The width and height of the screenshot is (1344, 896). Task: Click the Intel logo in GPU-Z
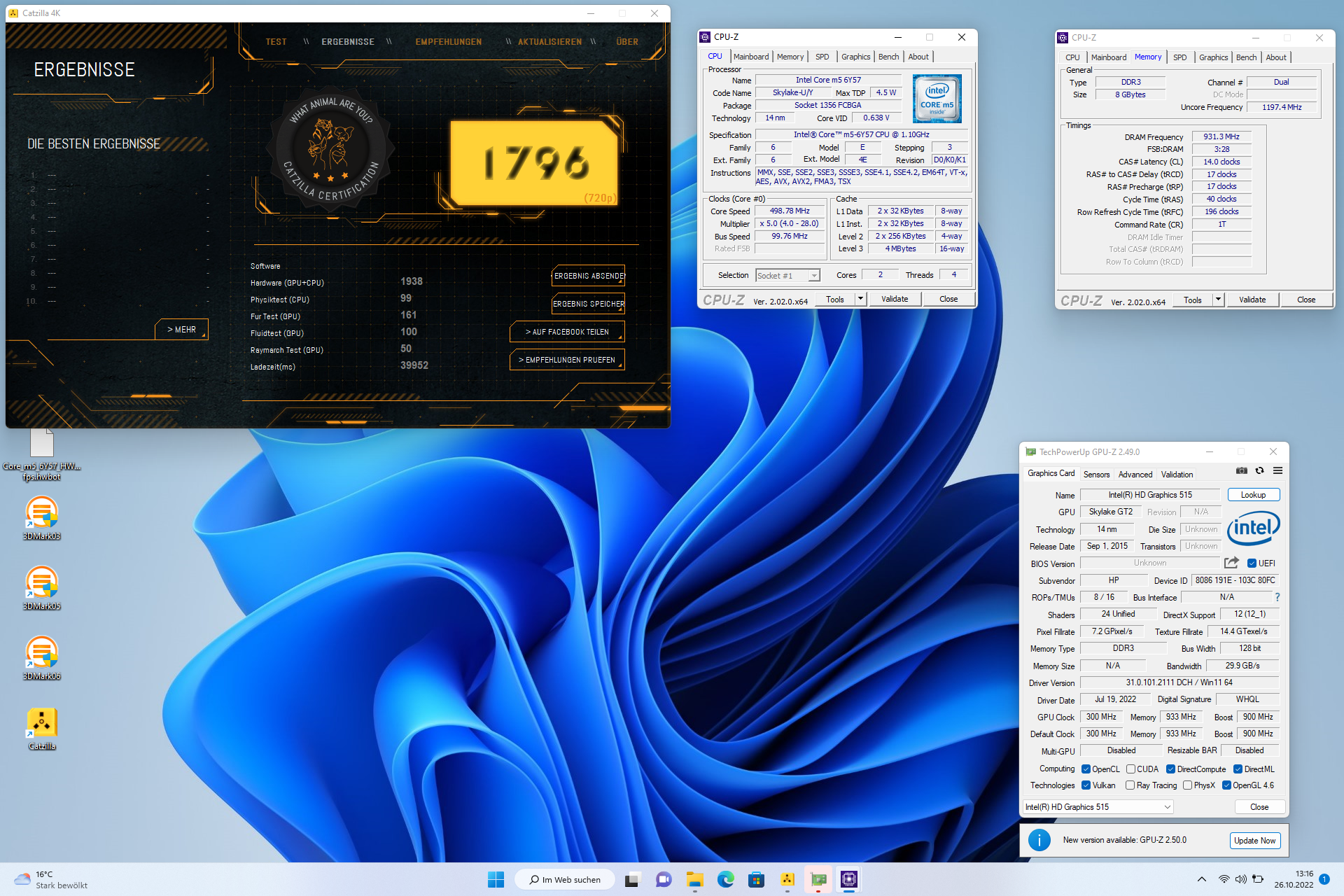click(1253, 528)
